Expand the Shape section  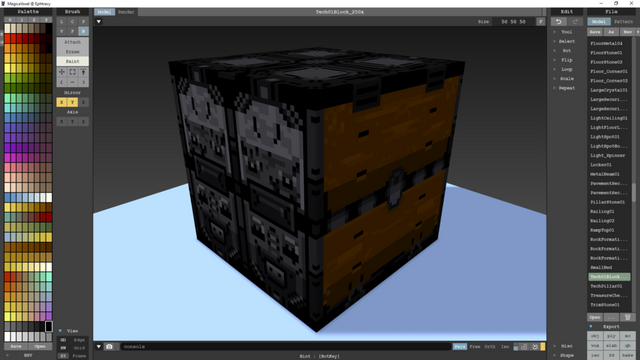tap(567, 355)
